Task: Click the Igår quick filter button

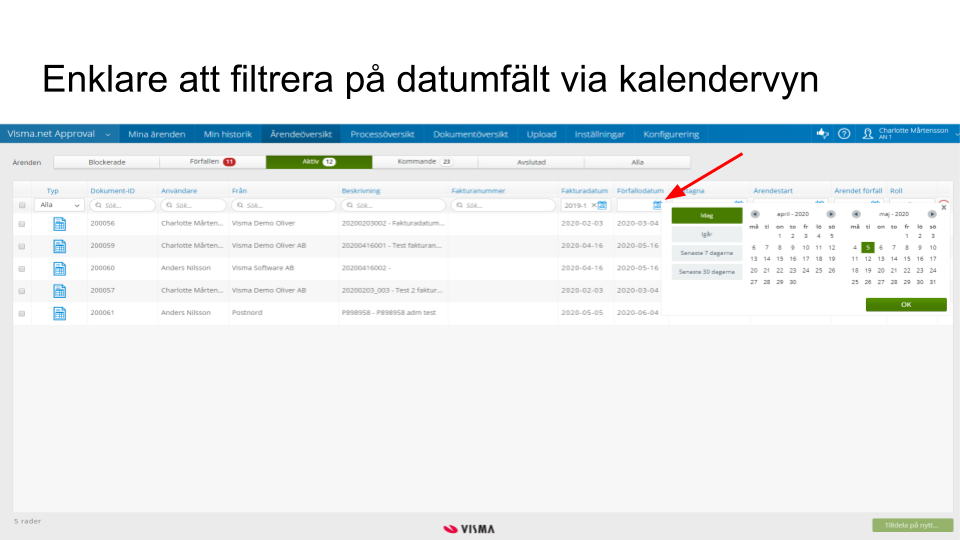Action: tap(707, 234)
